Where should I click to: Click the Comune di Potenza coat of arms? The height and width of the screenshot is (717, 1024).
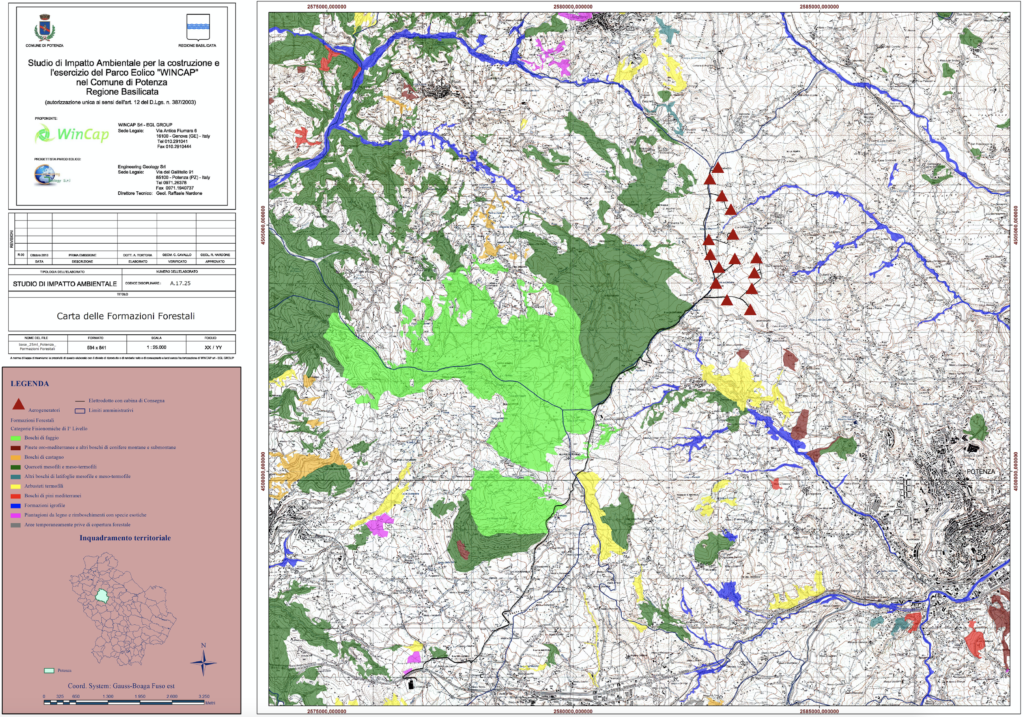[x=45, y=29]
